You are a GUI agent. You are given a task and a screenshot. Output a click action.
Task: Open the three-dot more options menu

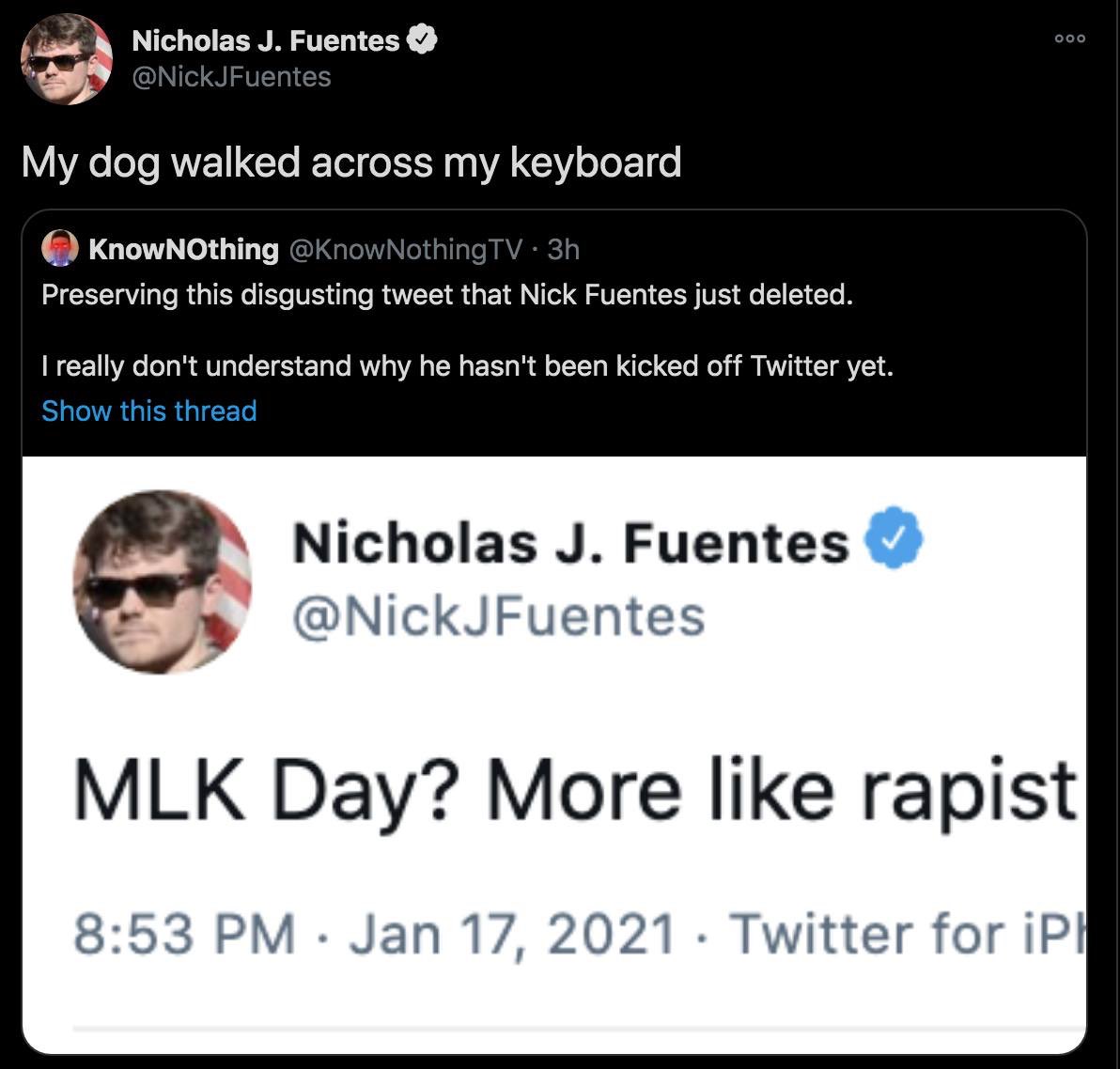tap(1069, 39)
